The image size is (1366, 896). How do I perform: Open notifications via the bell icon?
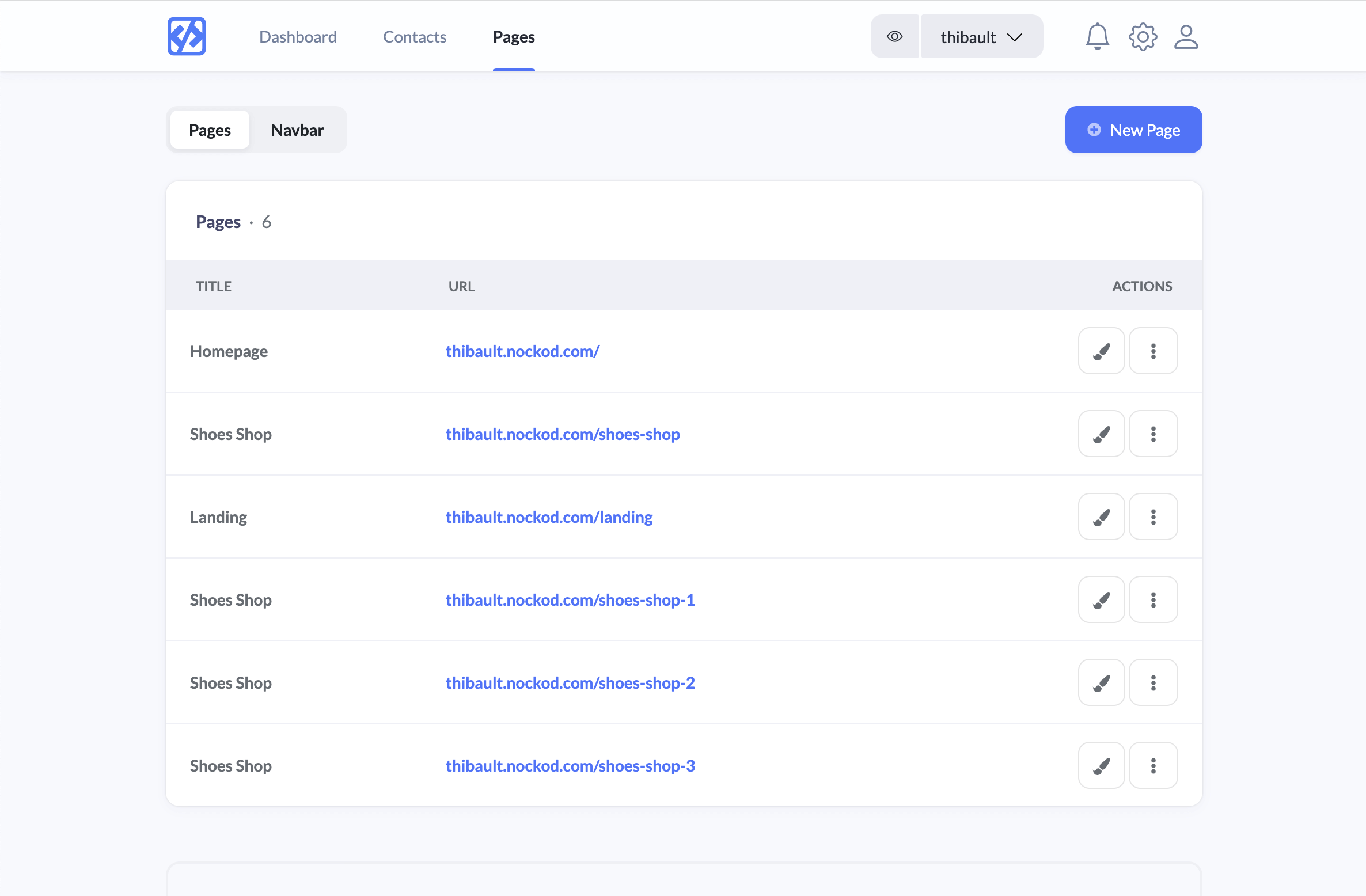[1096, 36]
